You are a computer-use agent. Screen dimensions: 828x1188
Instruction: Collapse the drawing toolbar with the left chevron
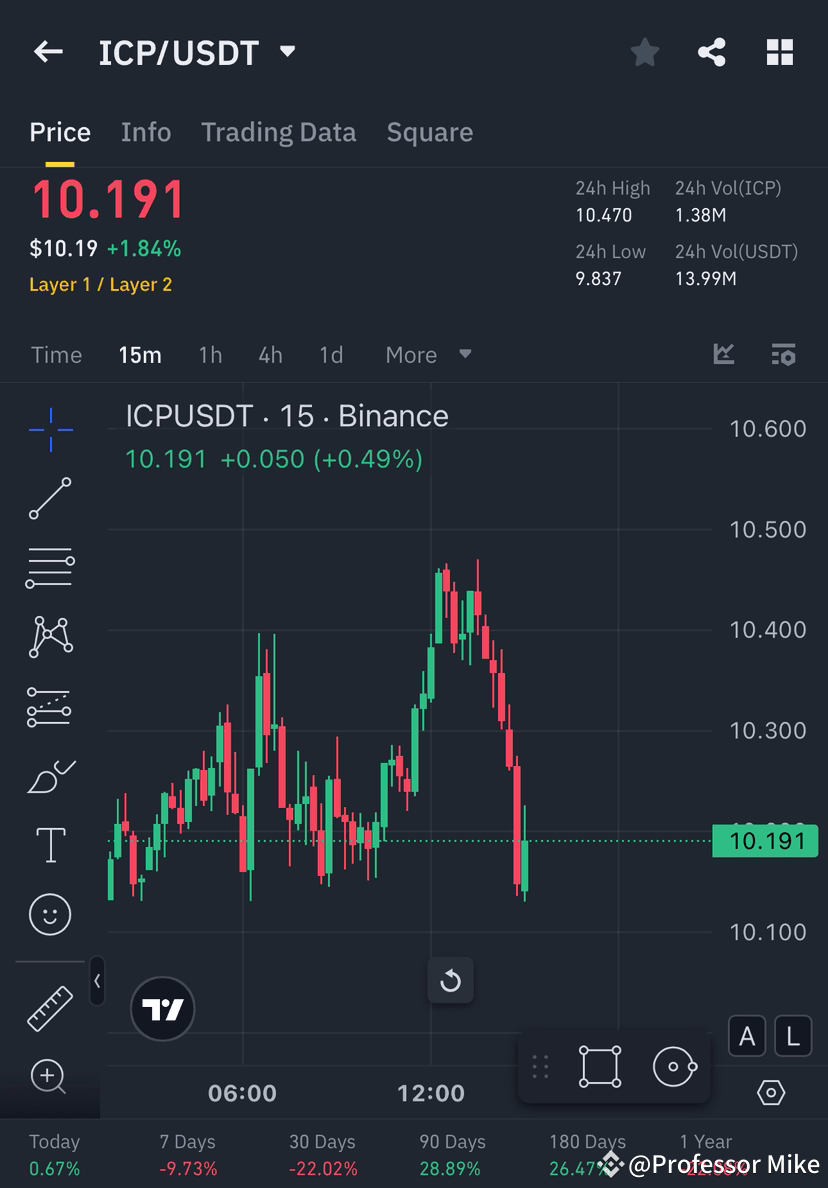point(97,982)
